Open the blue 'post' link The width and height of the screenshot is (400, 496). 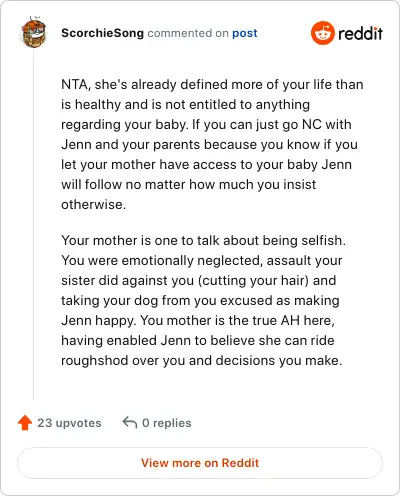[x=245, y=33]
